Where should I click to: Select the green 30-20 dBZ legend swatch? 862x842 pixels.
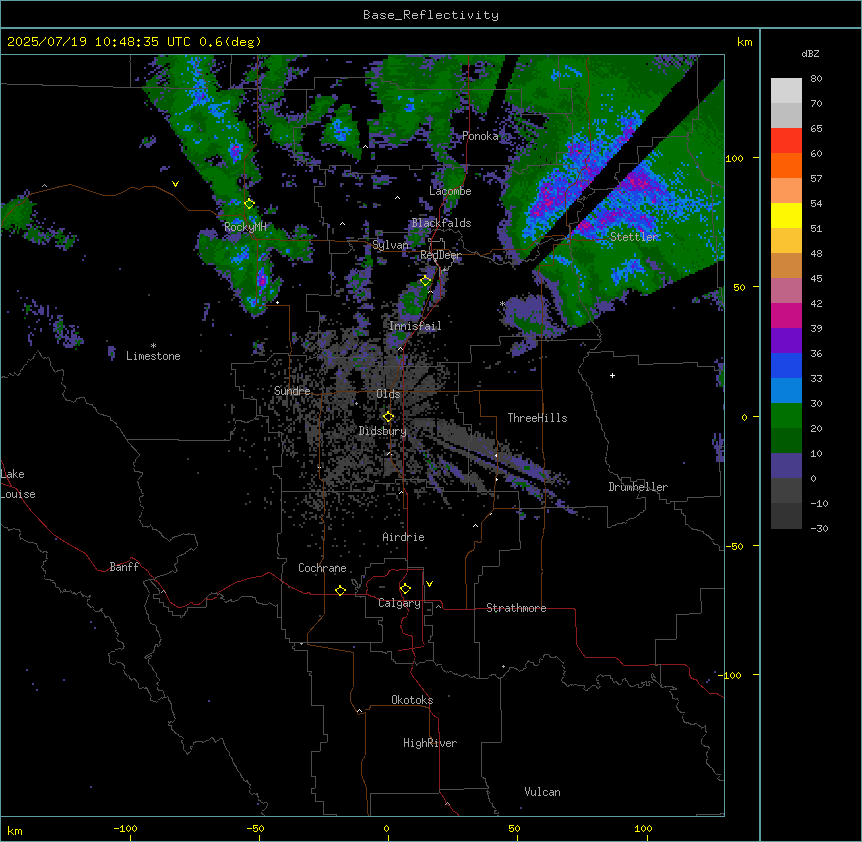pyautogui.click(x=786, y=416)
